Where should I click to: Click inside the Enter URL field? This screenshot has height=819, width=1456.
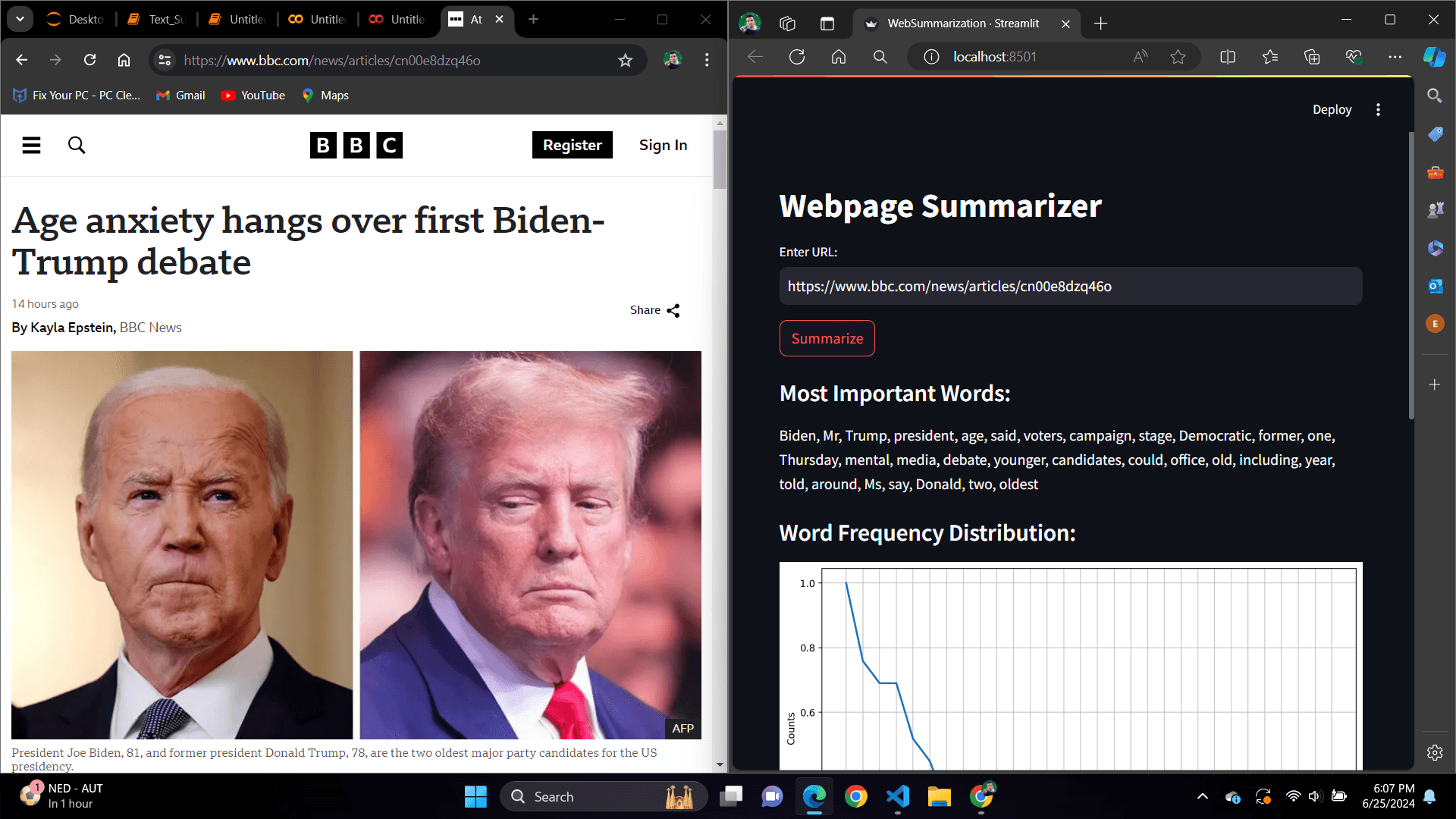coord(1070,286)
